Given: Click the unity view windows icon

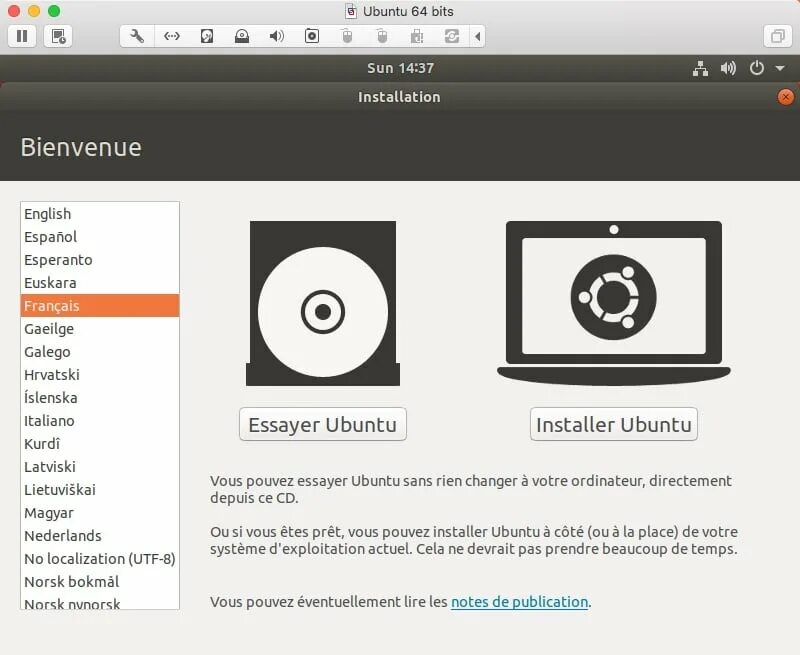Looking at the screenshot, I should (x=778, y=36).
